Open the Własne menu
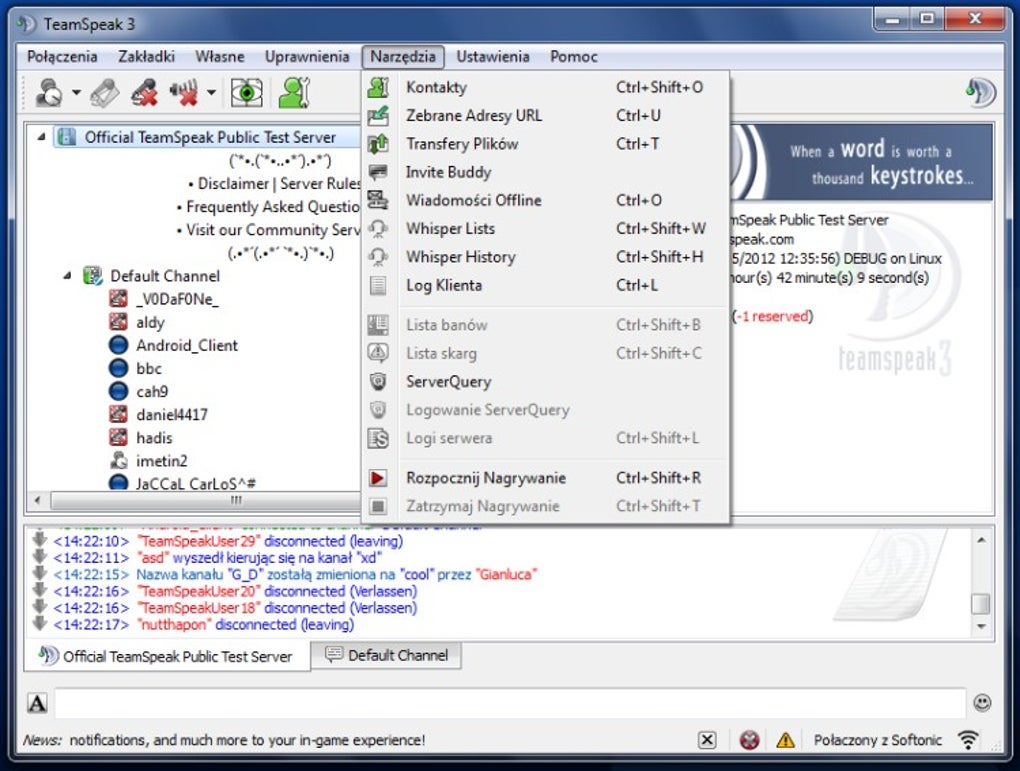The width and height of the screenshot is (1020, 771). 220,57
